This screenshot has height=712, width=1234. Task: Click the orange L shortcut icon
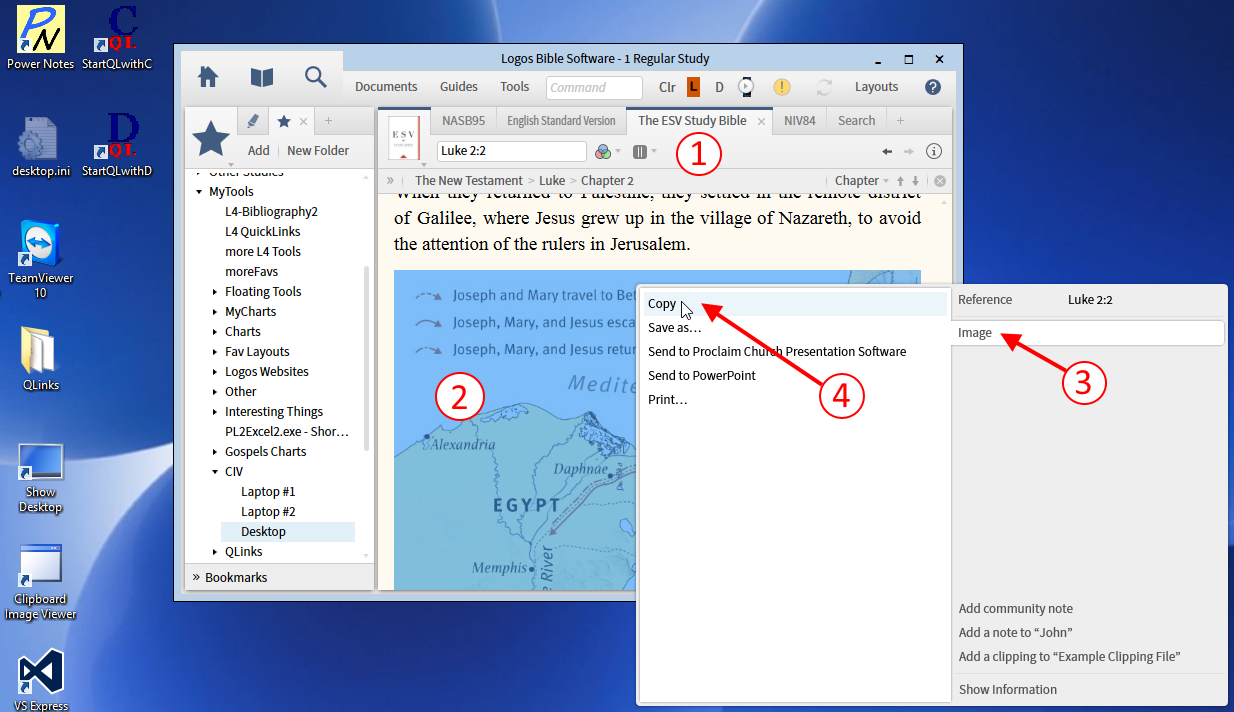point(693,87)
